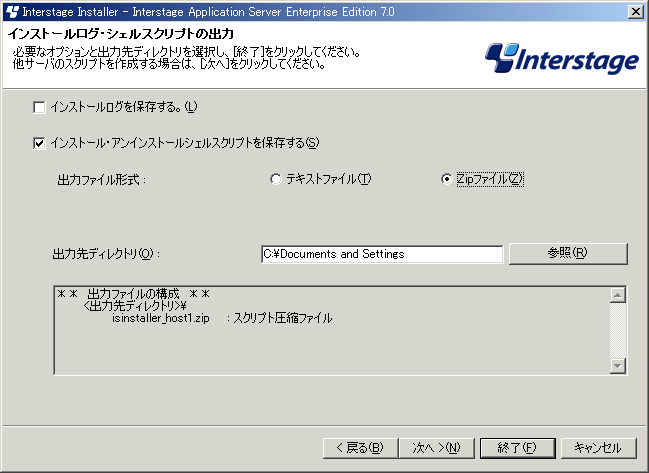Go back with the 戻る(B) button
649x473 pixels.
coord(360,448)
